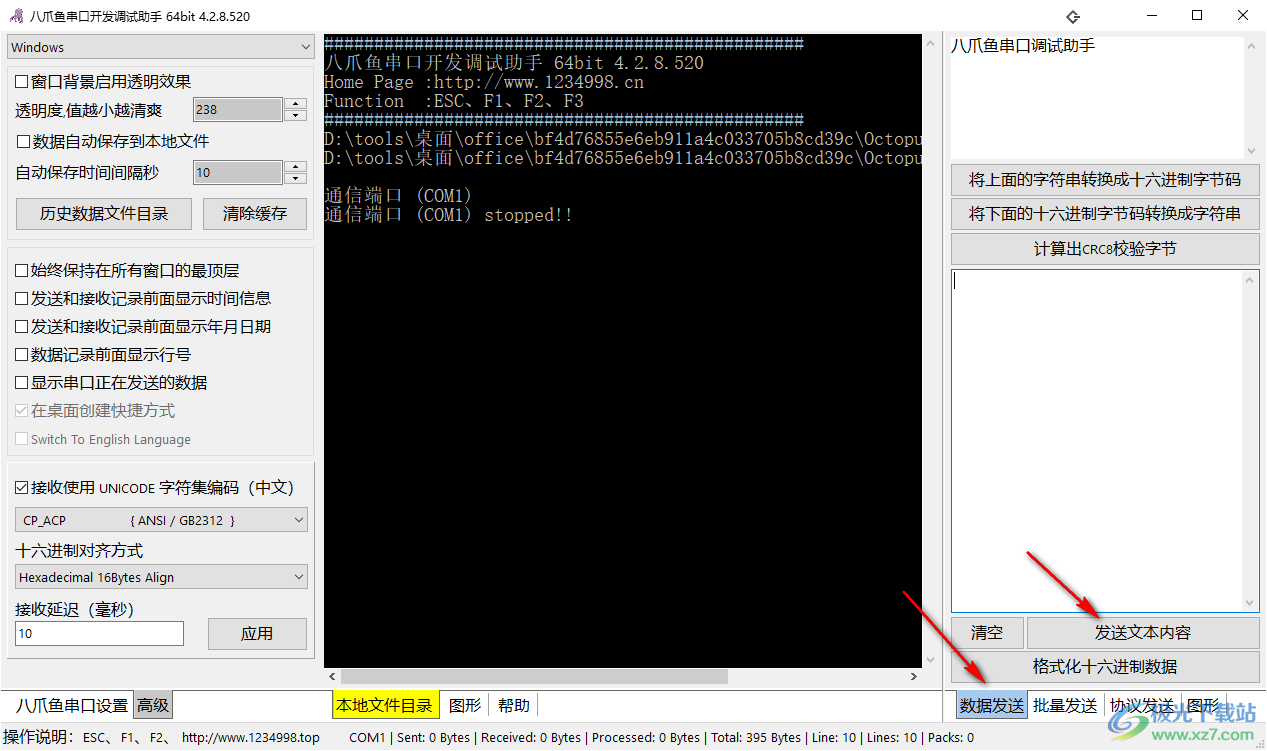Screen dimensions: 1267x751
Task: Open 历史数据文件目录 button
Action: pos(104,213)
